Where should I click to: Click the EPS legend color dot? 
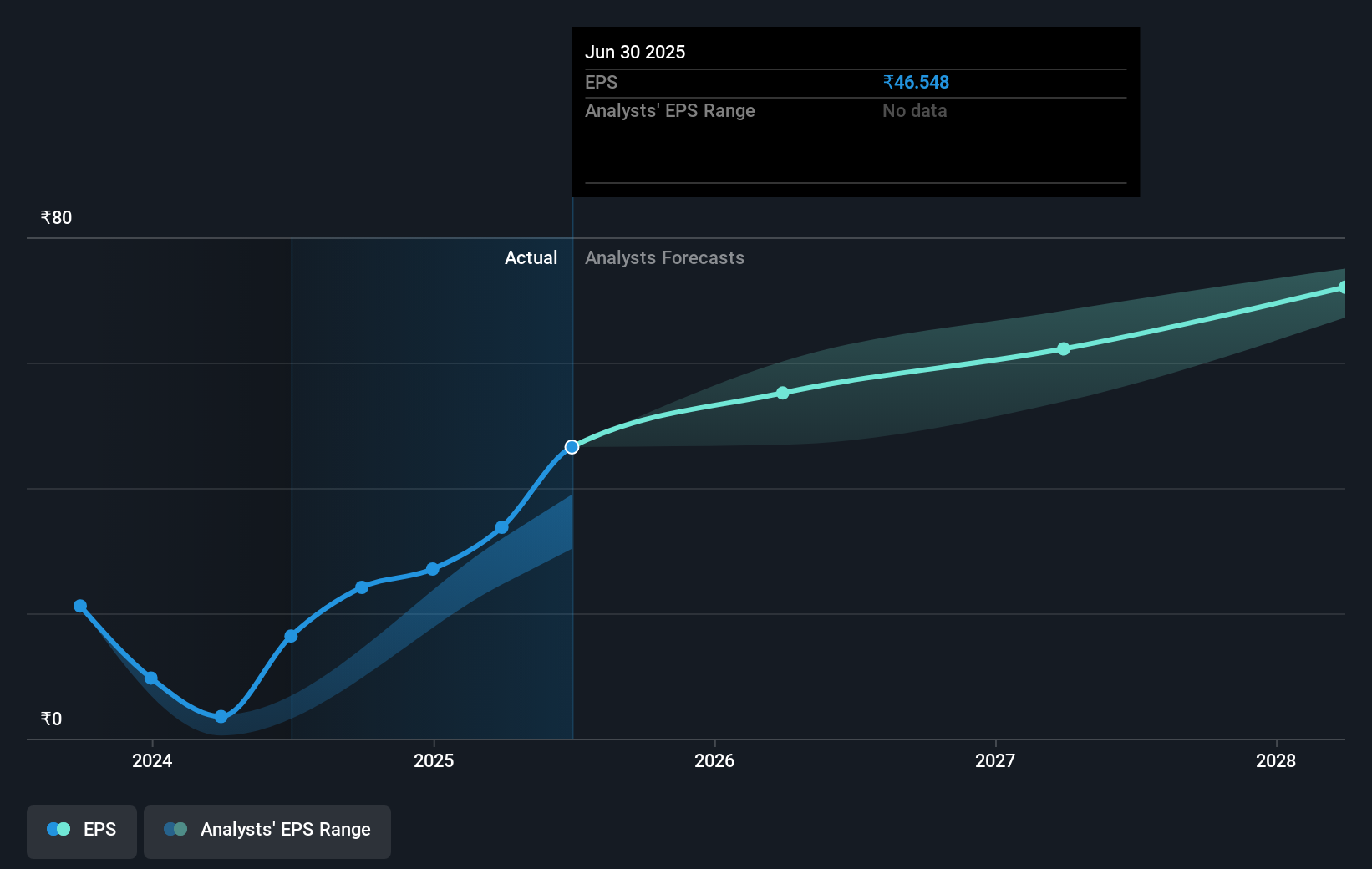[x=58, y=829]
